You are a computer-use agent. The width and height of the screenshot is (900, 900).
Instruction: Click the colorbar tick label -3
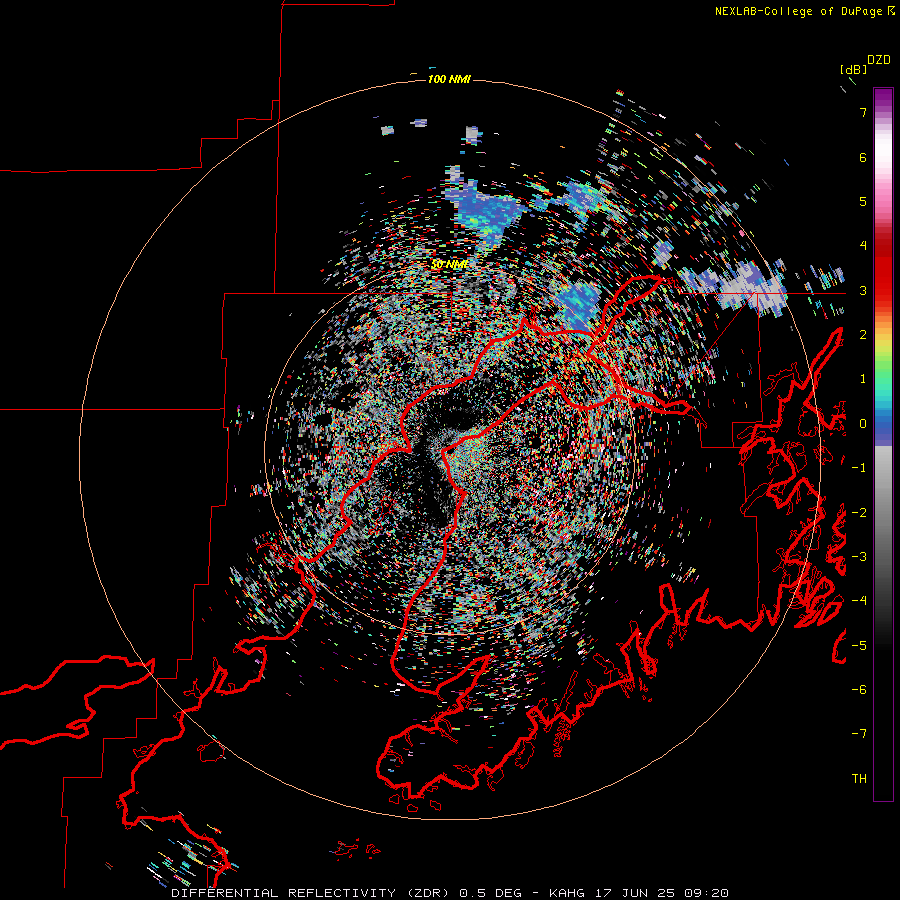[859, 557]
